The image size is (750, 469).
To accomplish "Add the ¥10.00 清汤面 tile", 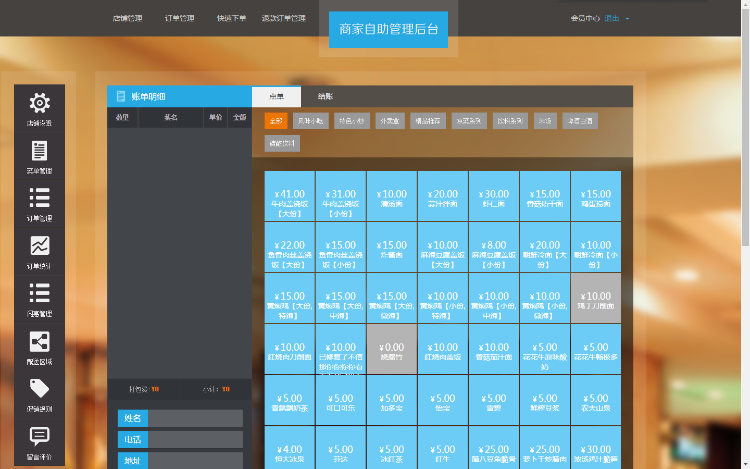I will [392, 196].
